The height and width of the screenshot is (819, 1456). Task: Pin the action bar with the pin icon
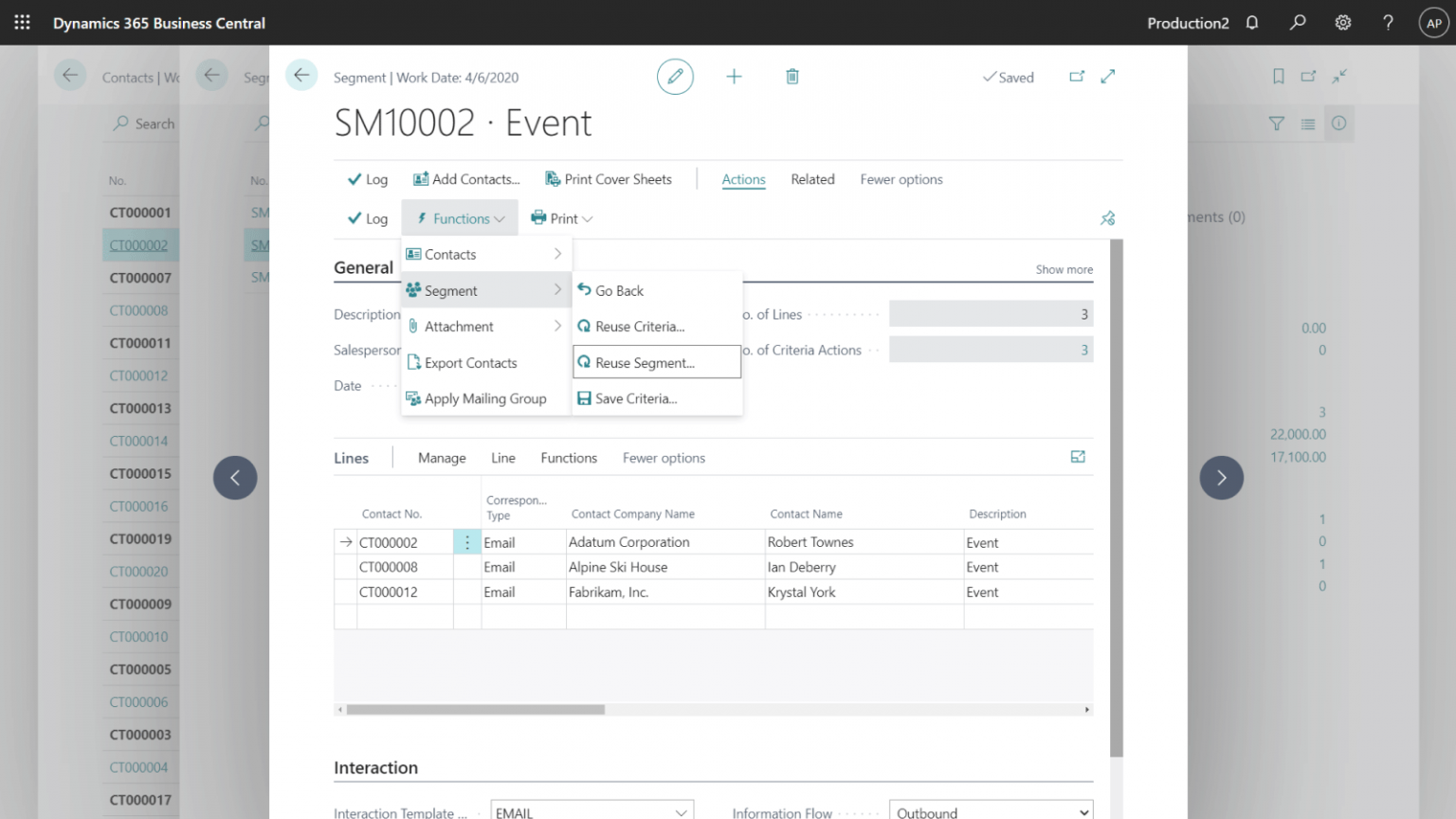click(x=1107, y=218)
